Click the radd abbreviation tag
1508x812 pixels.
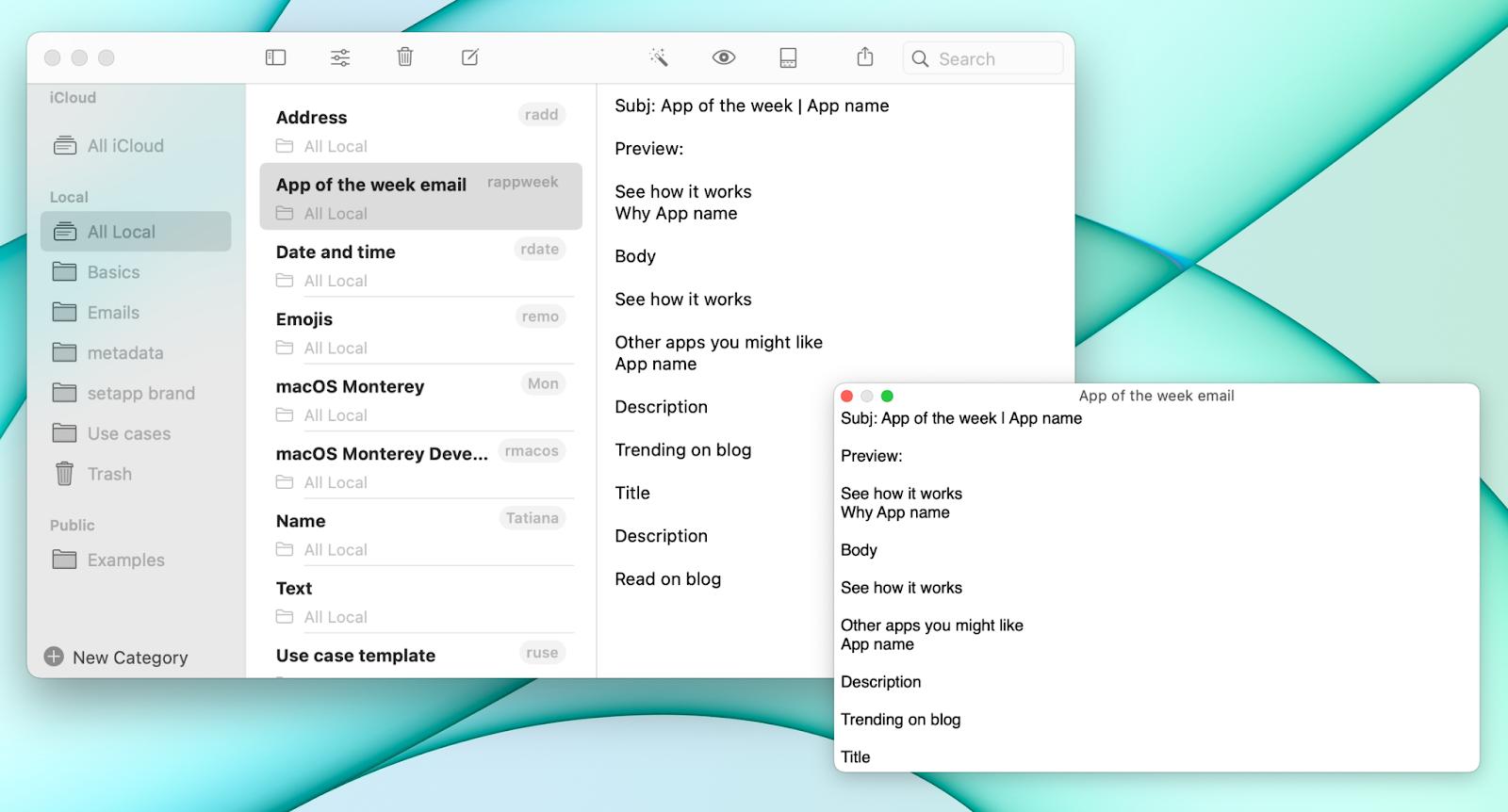point(541,115)
